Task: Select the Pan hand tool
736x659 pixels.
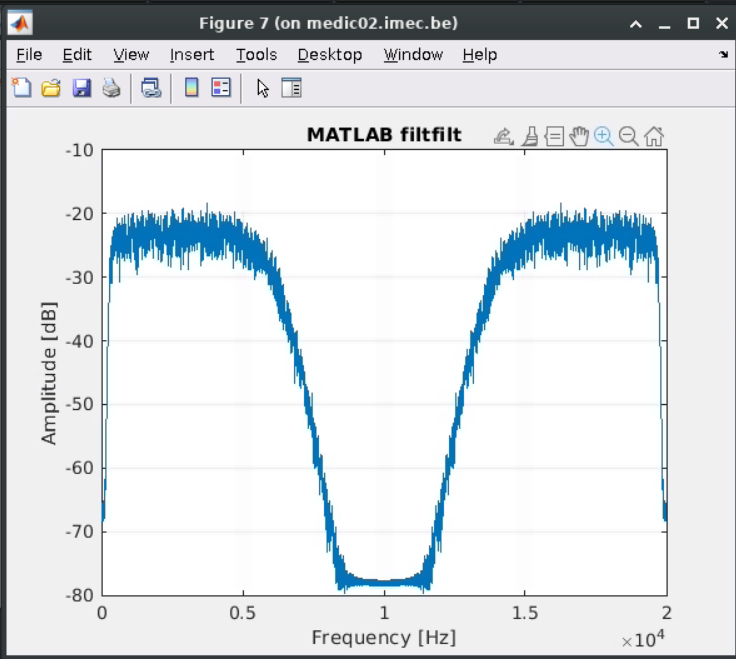Action: click(x=579, y=137)
